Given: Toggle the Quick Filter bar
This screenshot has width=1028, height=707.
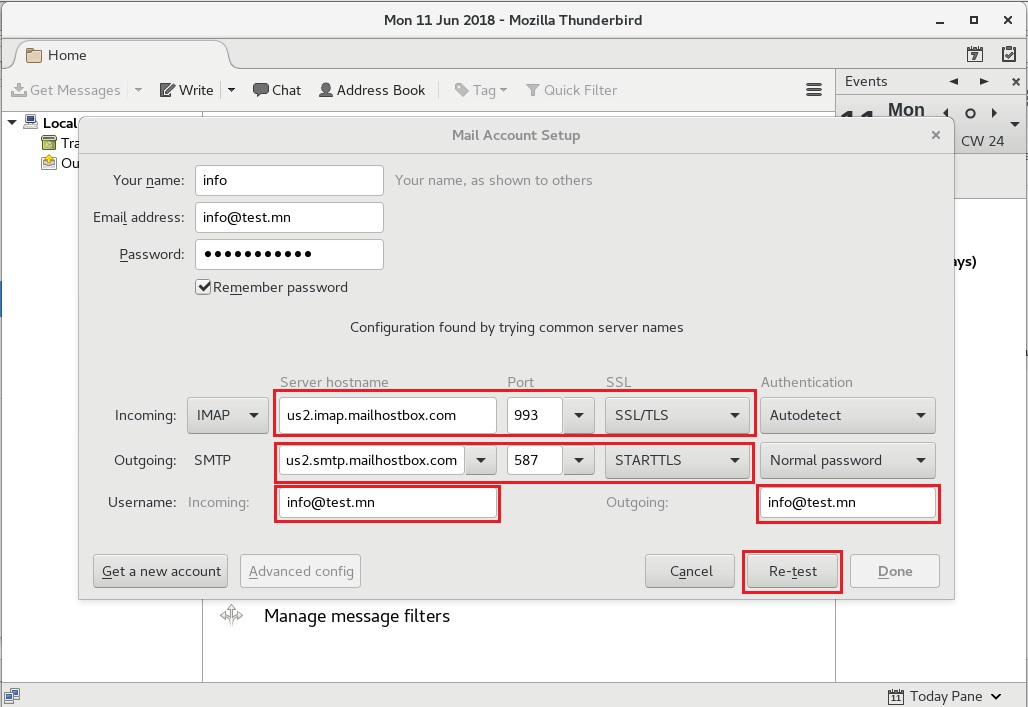Looking at the screenshot, I should (572, 90).
